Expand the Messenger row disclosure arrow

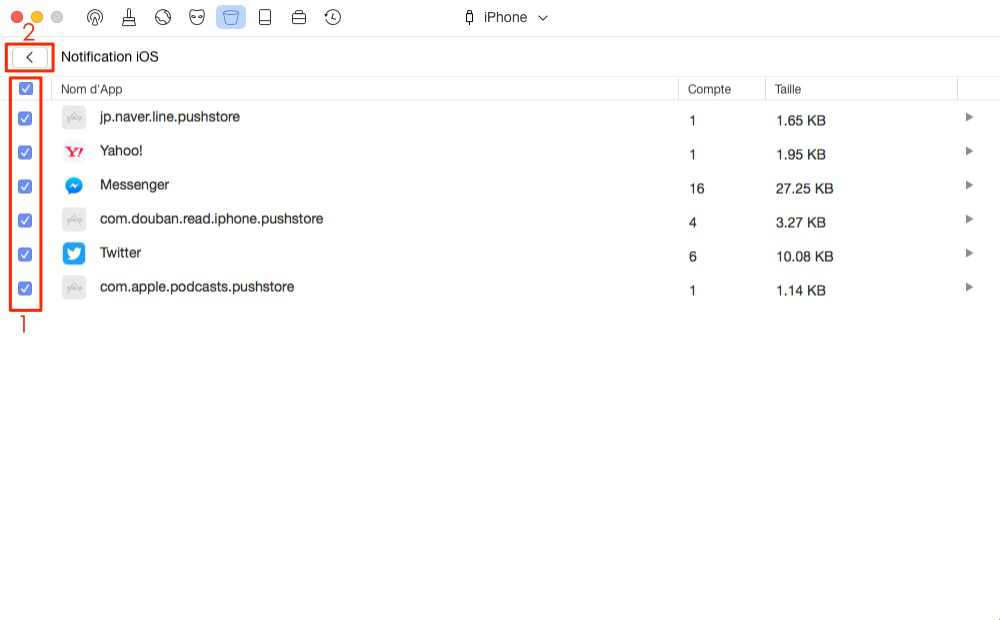point(969,185)
